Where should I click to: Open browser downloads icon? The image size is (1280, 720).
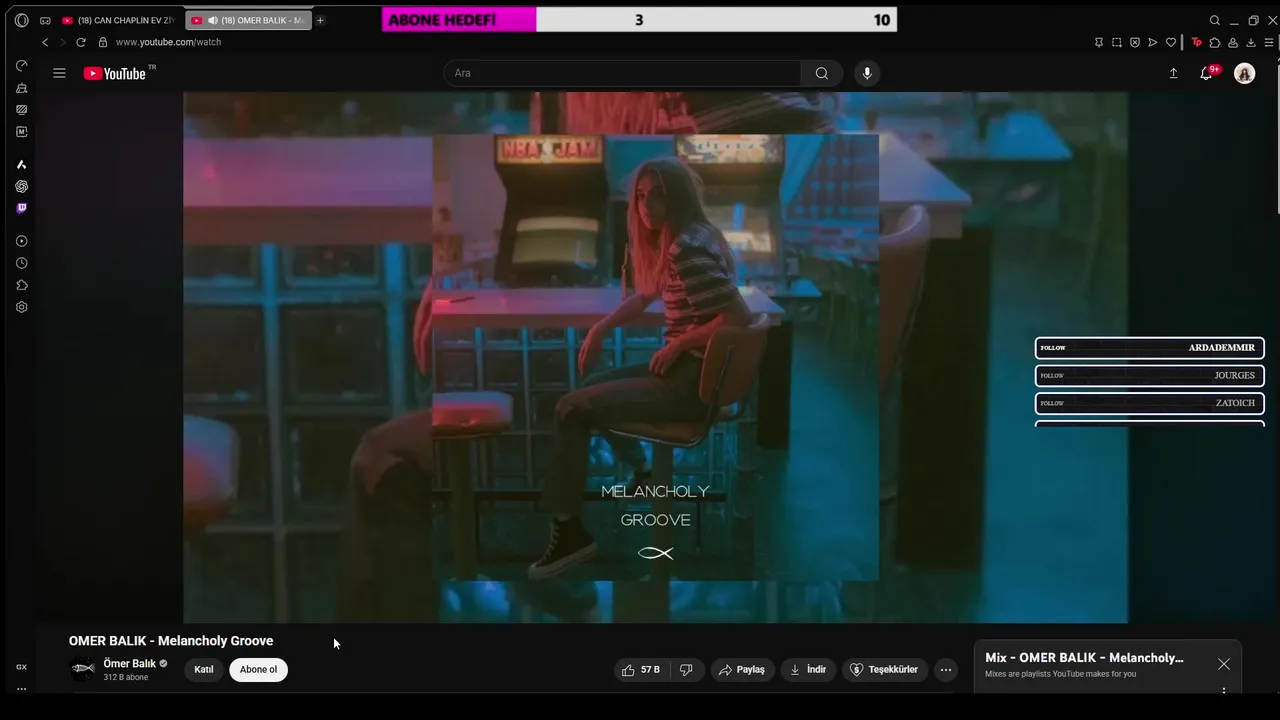pyautogui.click(x=1251, y=42)
